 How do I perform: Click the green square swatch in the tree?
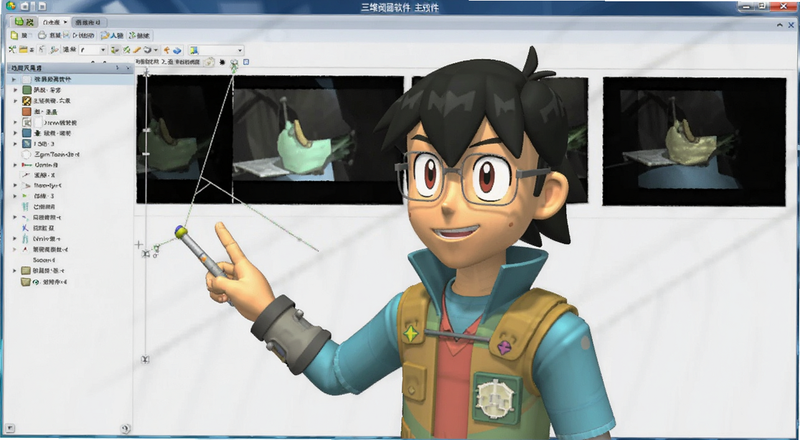[x=27, y=90]
